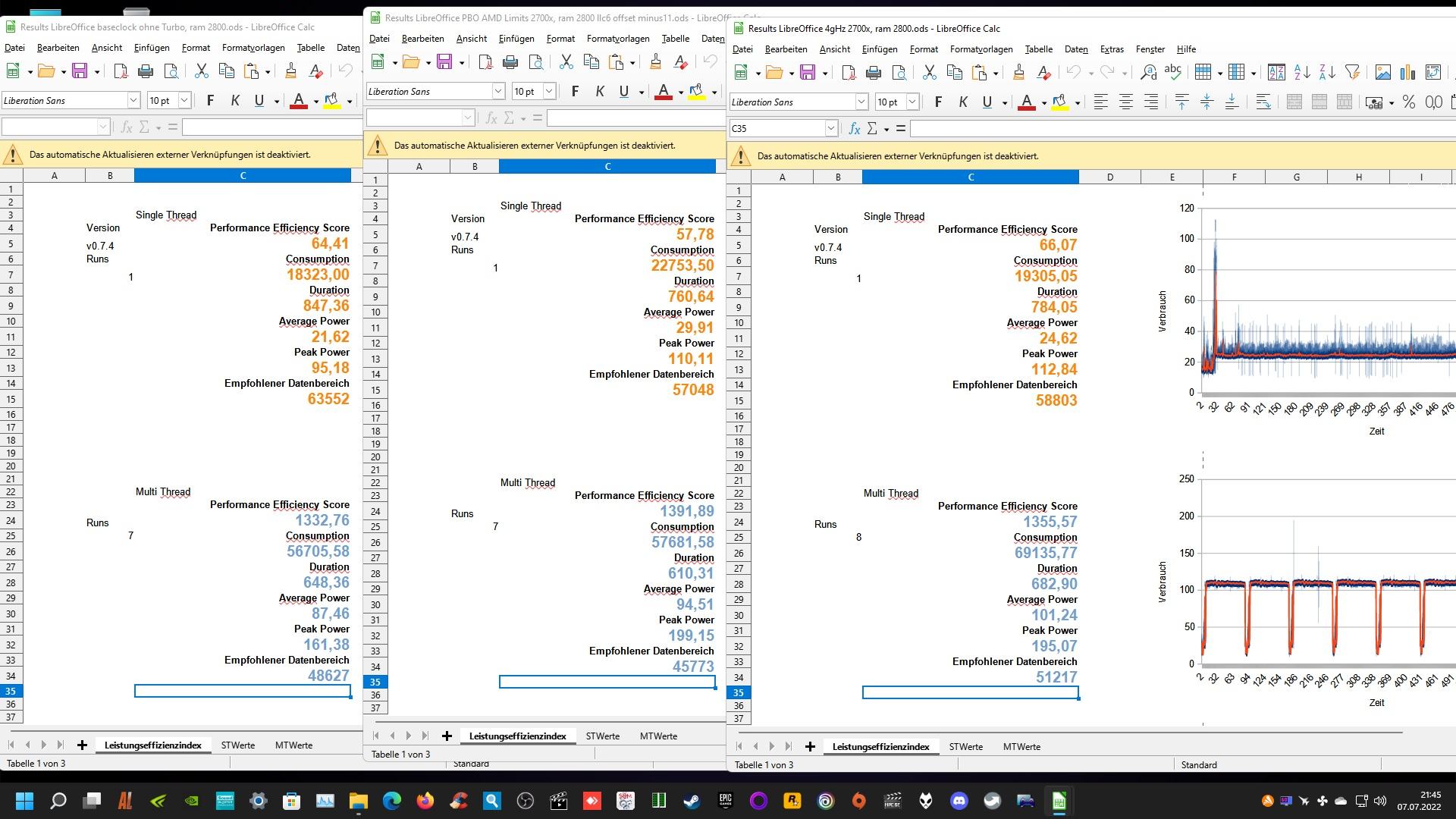Click Clone Formatting in baseclock ohne Turbo window
Image resolution: width=1456 pixels, height=819 pixels.
tap(290, 71)
